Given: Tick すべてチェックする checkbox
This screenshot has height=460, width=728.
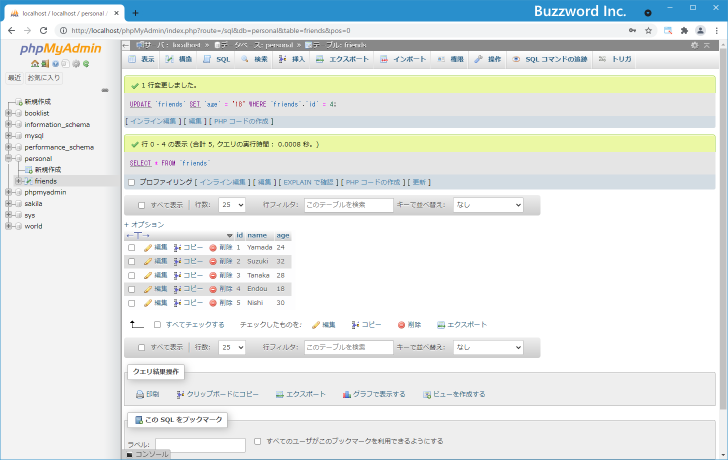Looking at the screenshot, I should 157,325.
